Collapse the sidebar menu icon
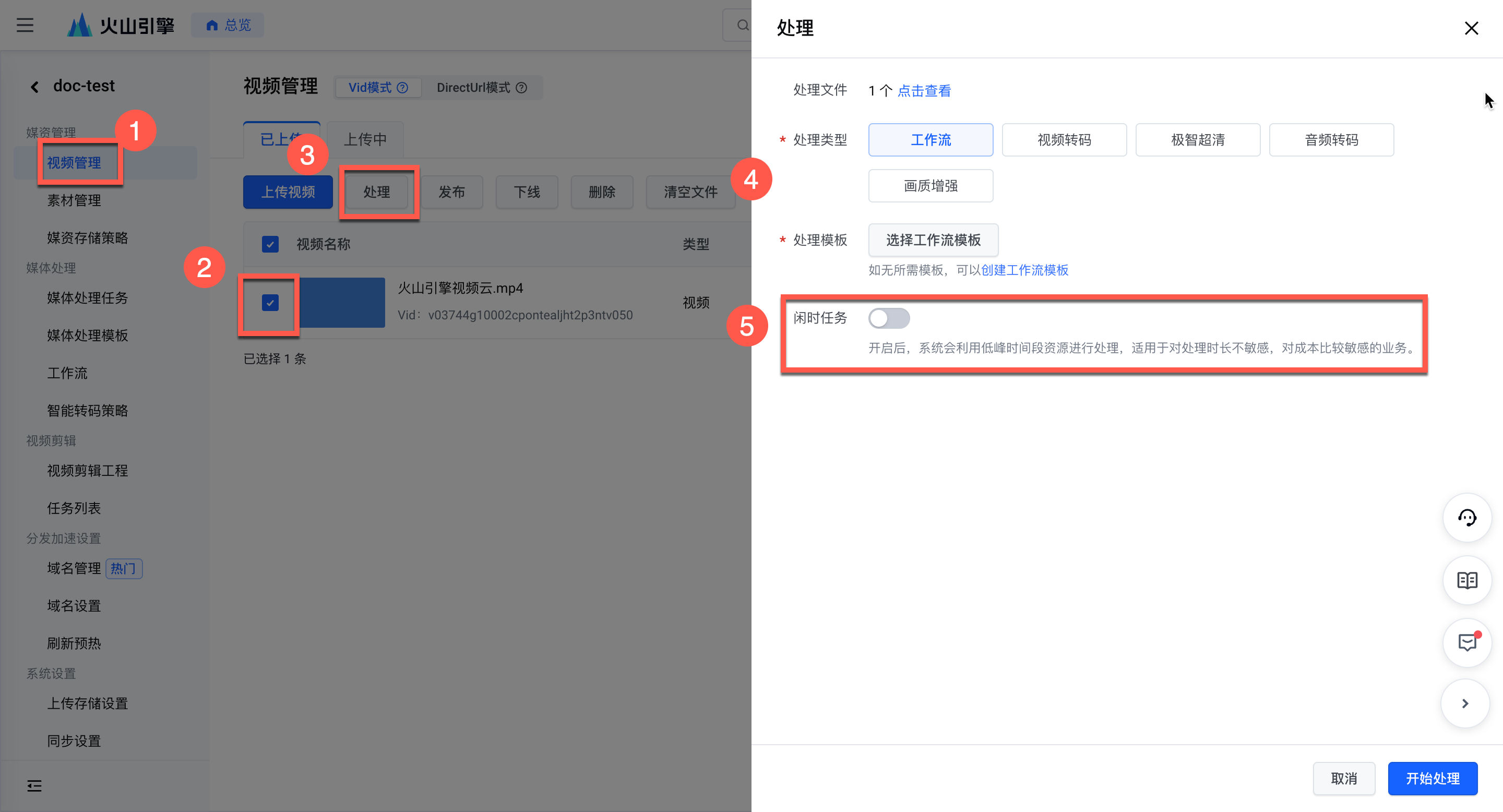Image resolution: width=1503 pixels, height=812 pixels. click(34, 786)
